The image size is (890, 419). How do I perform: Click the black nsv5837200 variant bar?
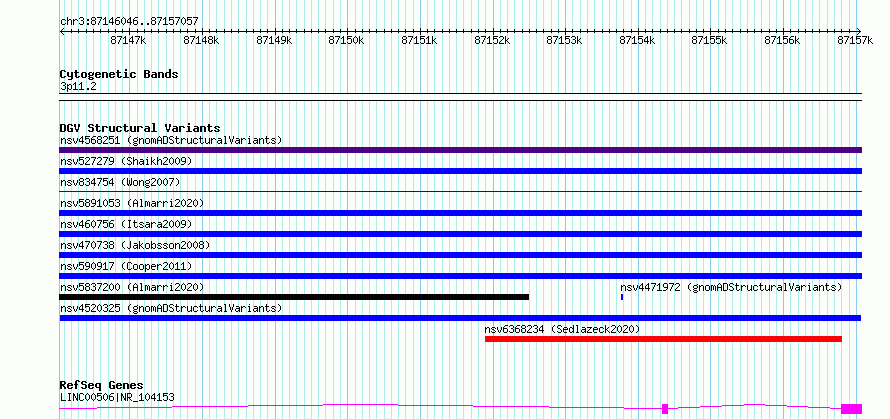tap(294, 297)
